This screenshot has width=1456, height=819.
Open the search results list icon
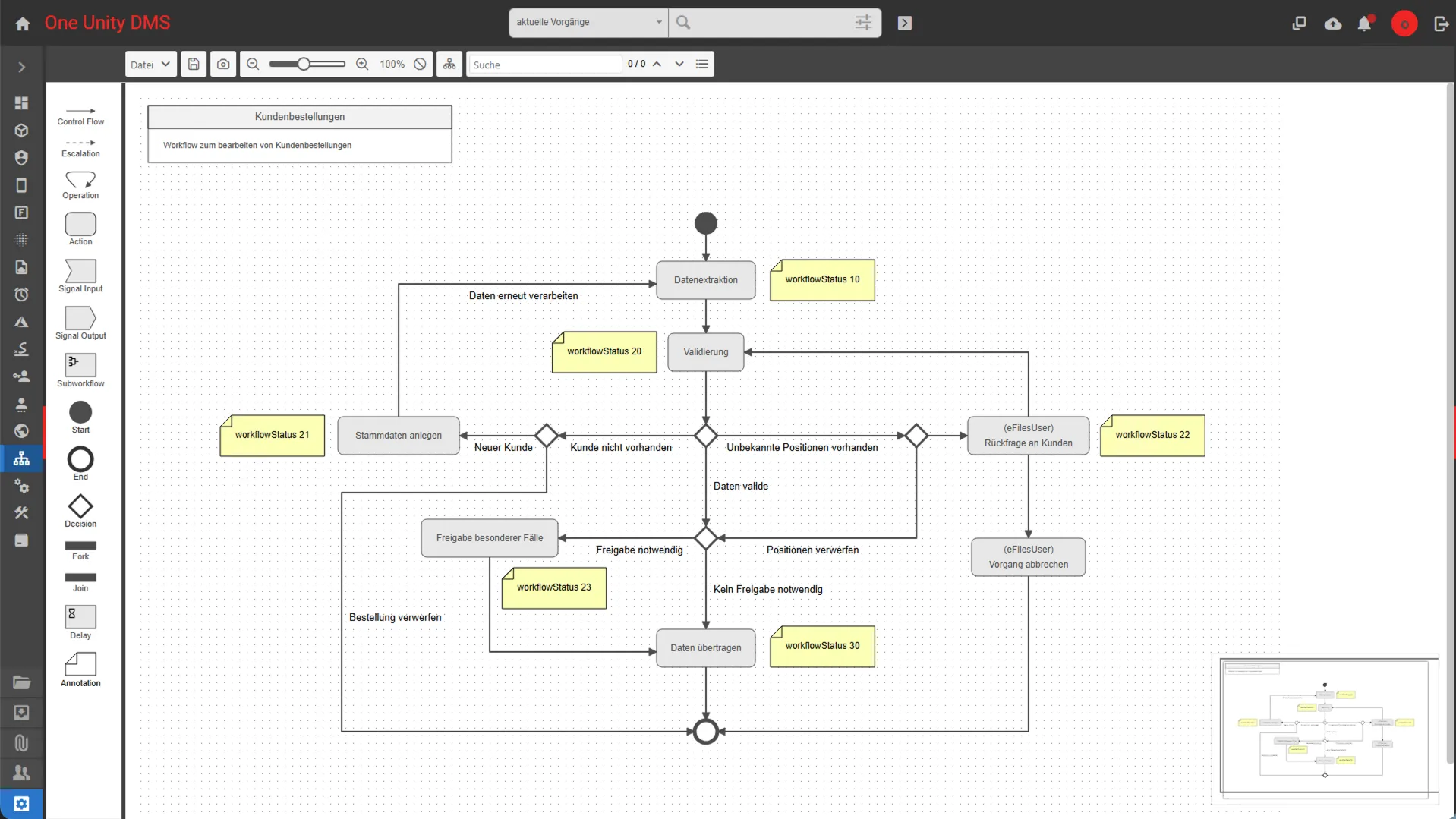tap(702, 65)
